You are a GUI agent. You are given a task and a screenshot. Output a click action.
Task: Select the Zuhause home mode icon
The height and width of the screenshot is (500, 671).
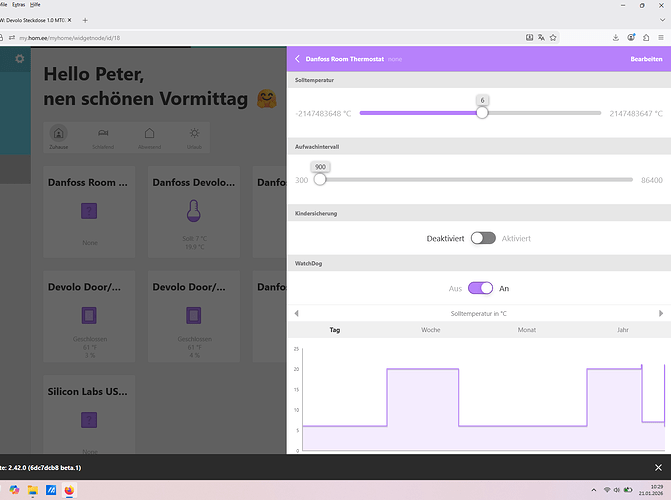(x=59, y=134)
